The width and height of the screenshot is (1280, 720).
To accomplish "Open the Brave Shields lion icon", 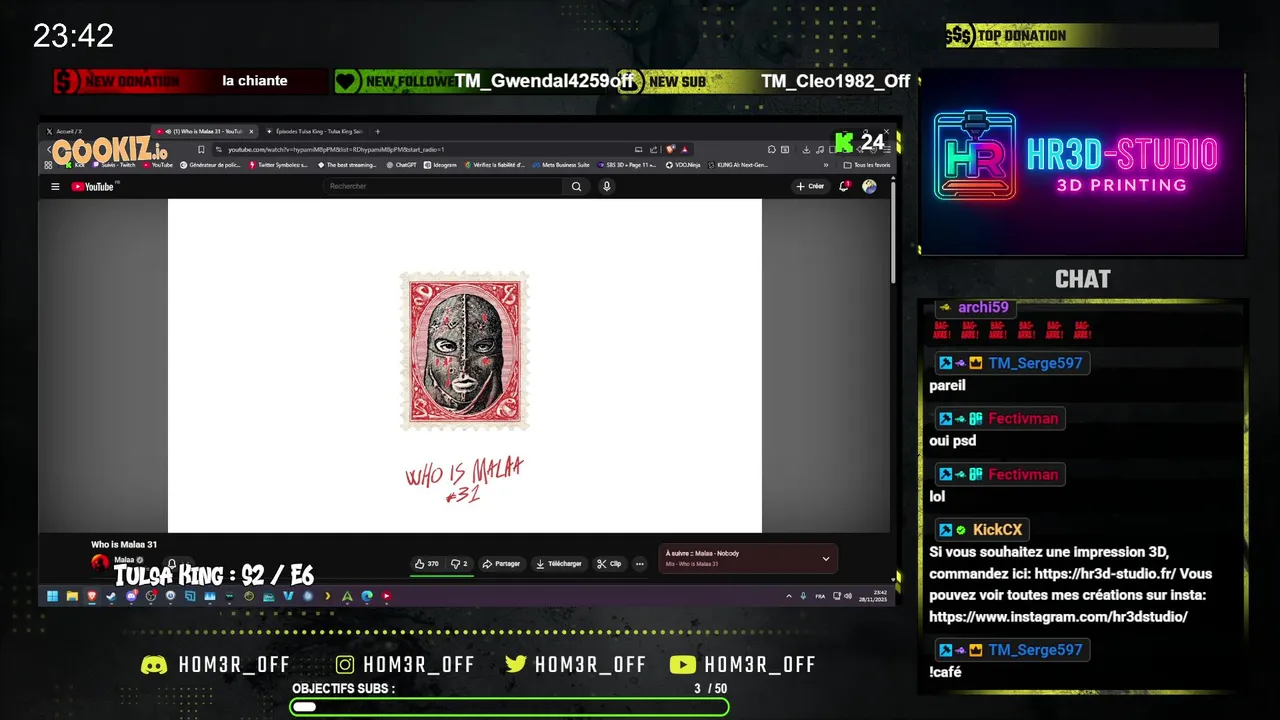I will pyautogui.click(x=670, y=150).
